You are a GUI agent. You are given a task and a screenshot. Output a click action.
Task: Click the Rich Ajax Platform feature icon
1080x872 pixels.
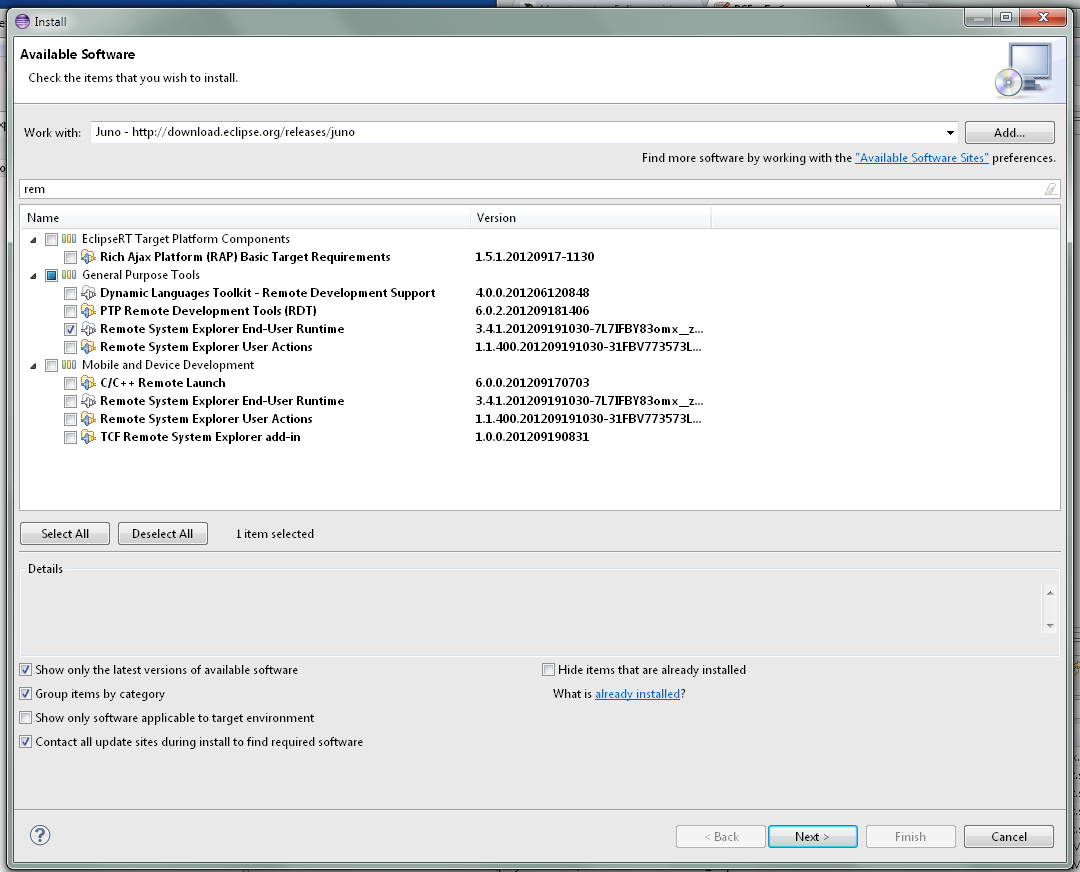click(x=88, y=257)
